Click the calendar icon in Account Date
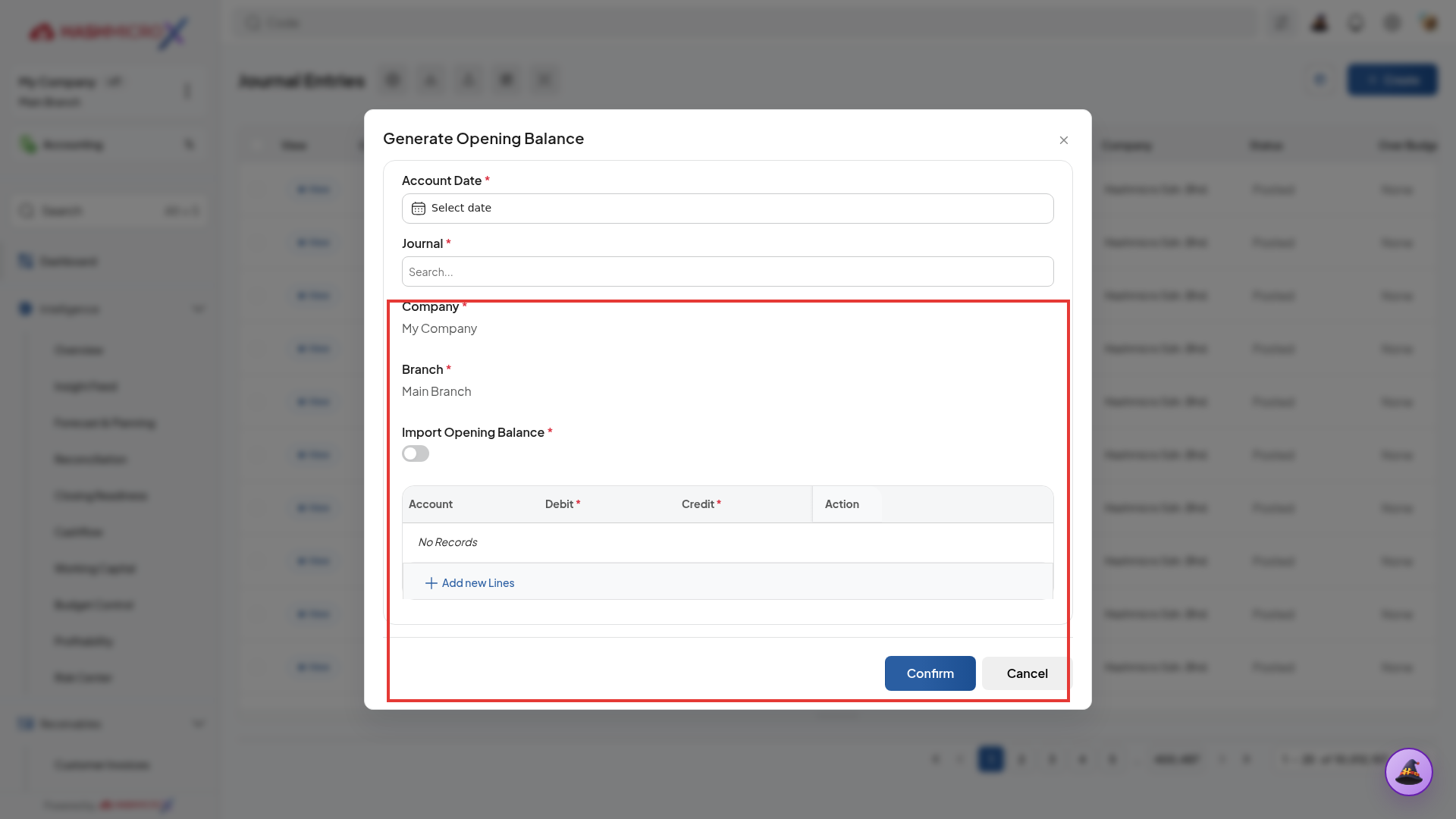 point(418,209)
